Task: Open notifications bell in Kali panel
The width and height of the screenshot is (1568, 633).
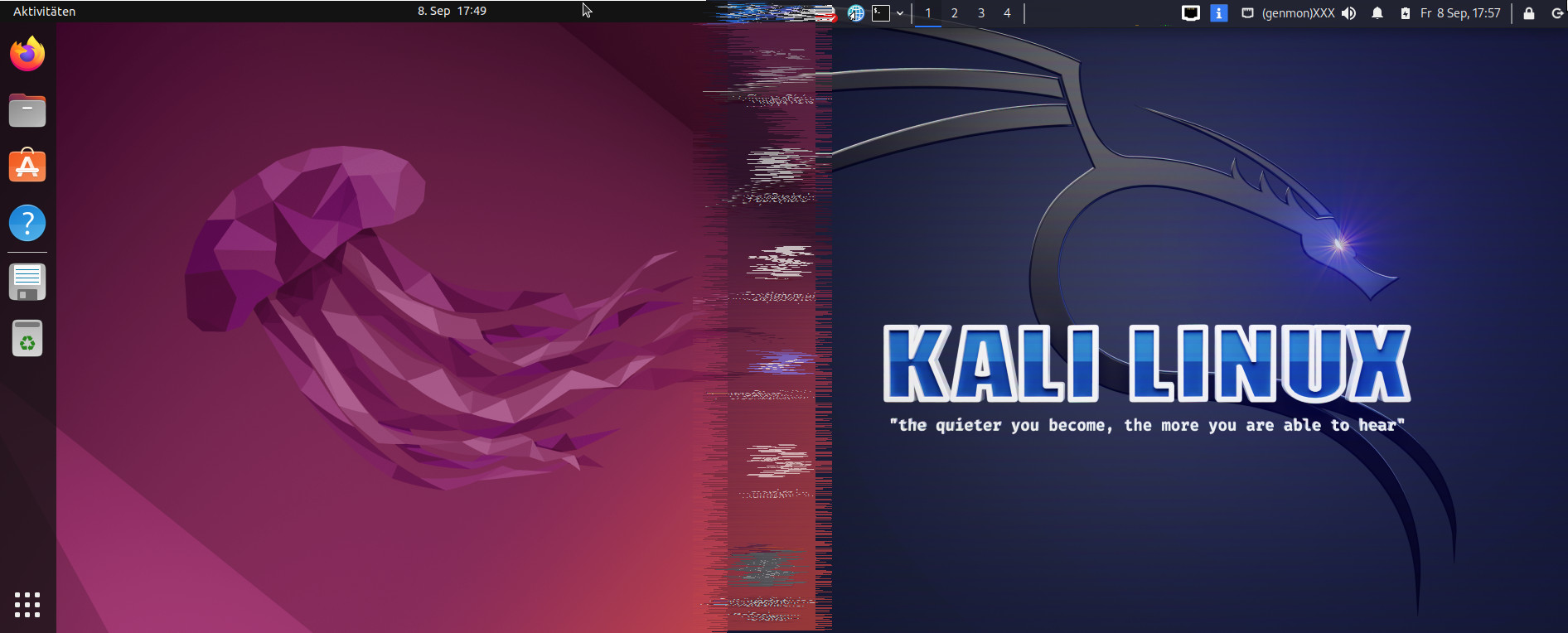Action: [1377, 13]
